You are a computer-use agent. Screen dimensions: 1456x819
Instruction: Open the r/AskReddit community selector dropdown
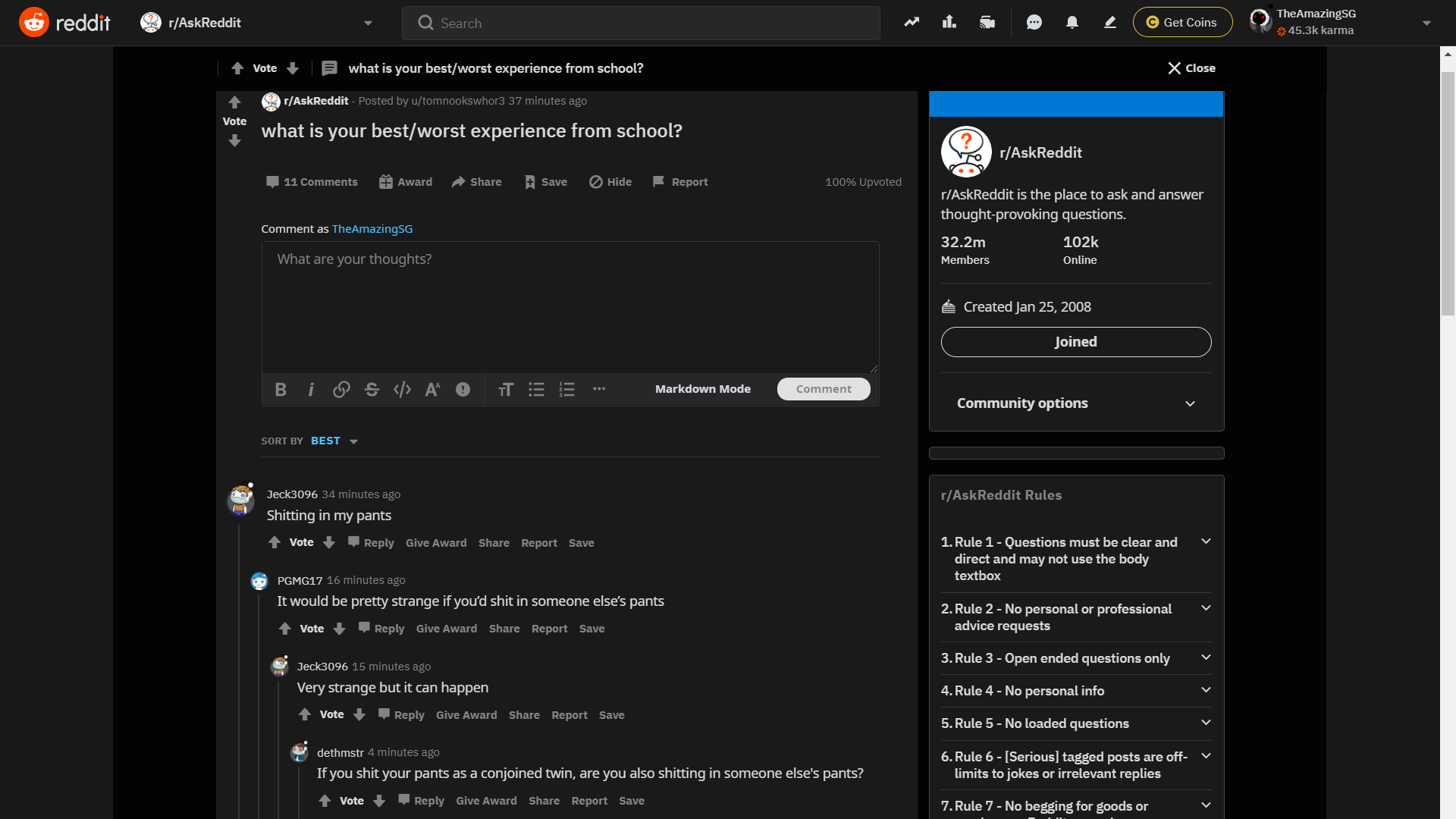tap(258, 23)
